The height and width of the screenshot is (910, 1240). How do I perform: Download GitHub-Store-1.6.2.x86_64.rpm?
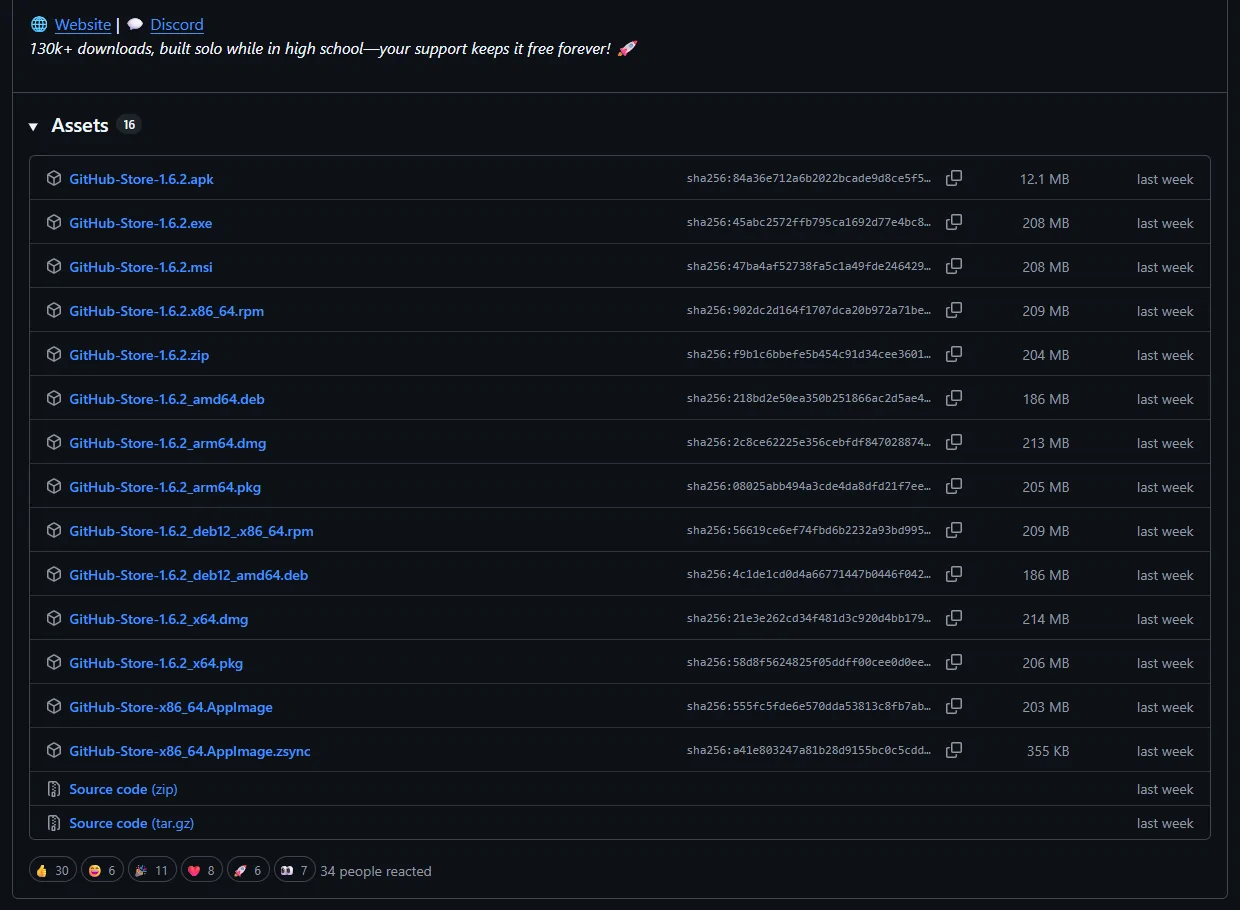[166, 310]
